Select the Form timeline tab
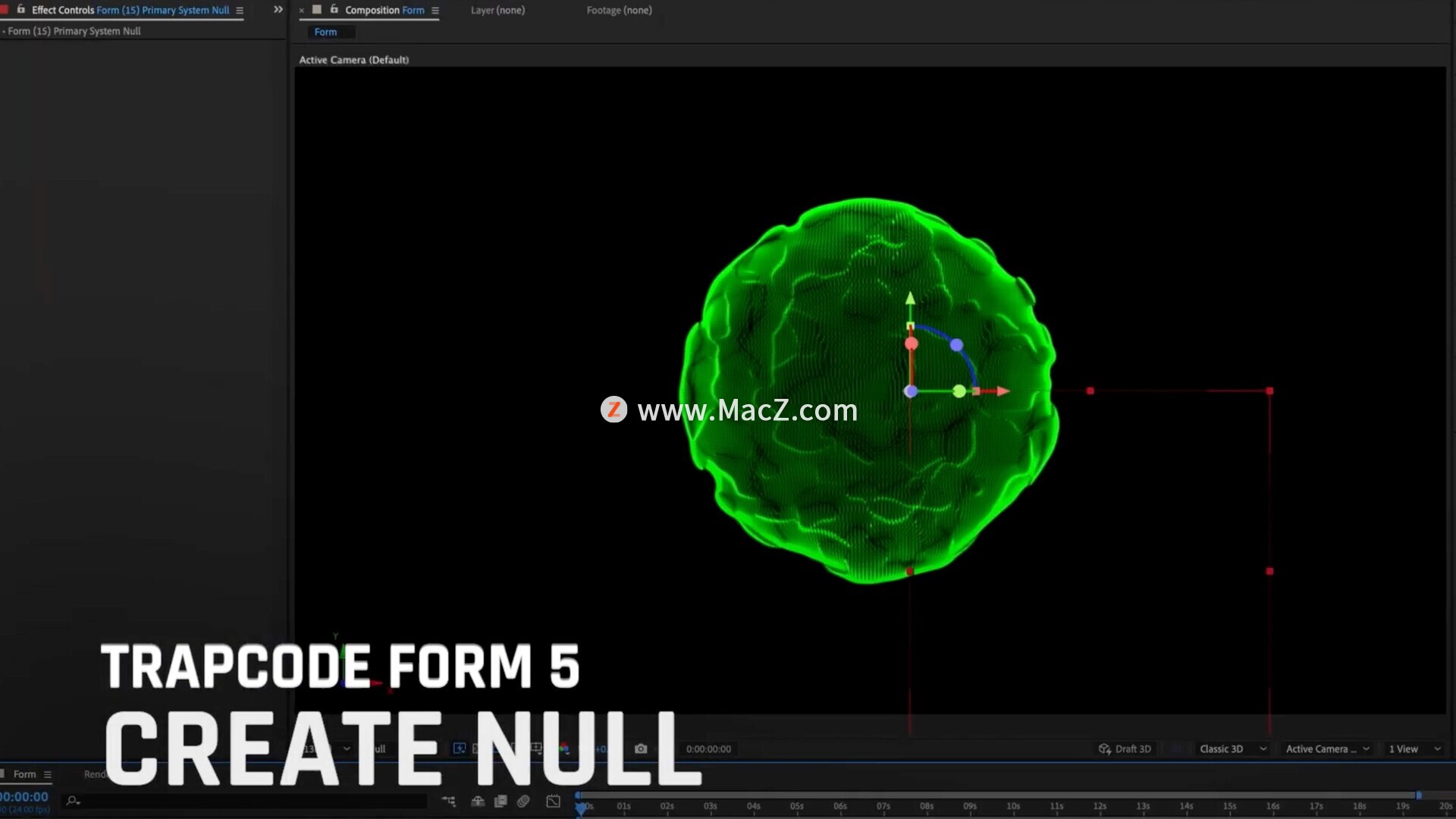1456x819 pixels. [x=24, y=774]
